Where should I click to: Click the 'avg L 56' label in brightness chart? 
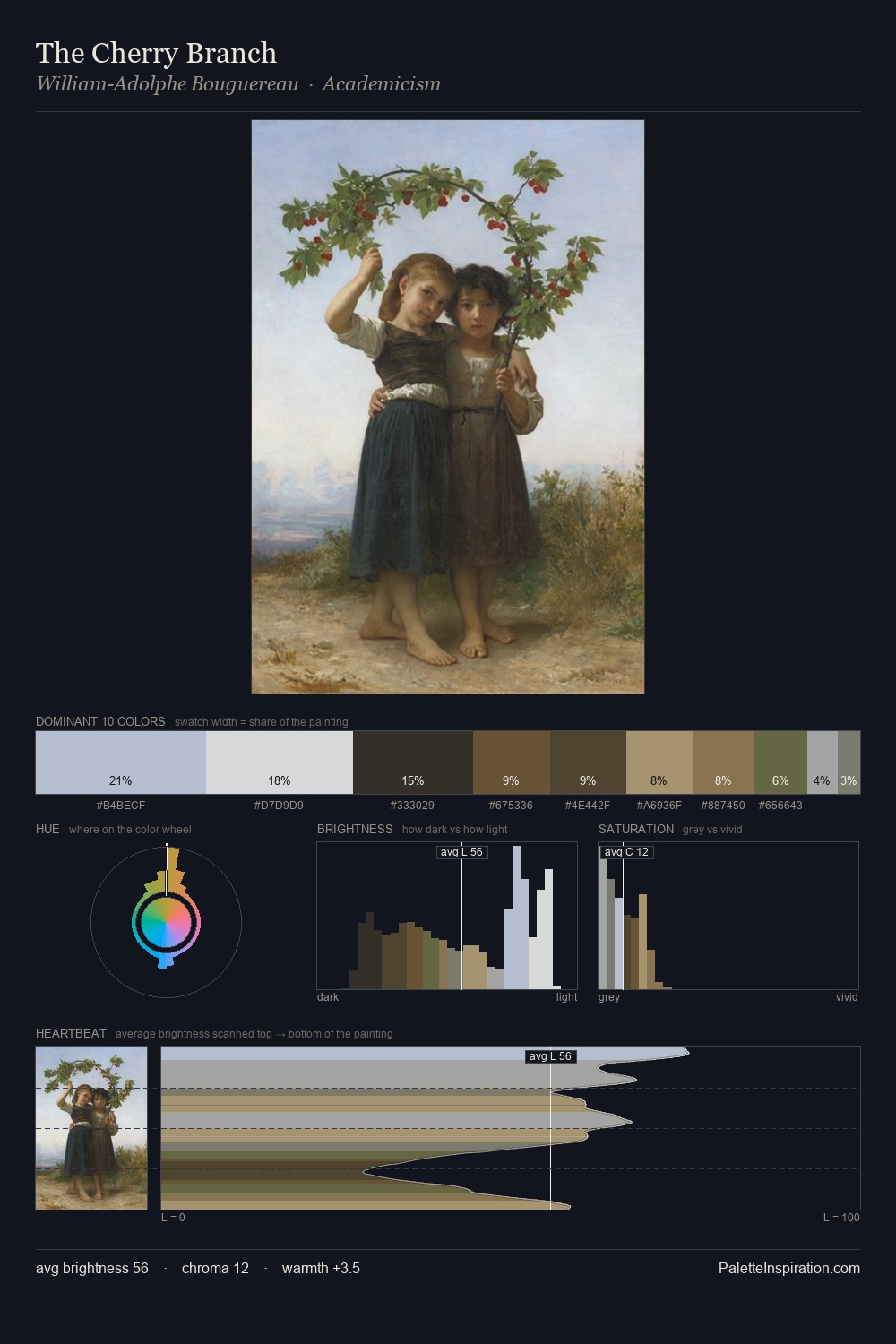[x=461, y=852]
